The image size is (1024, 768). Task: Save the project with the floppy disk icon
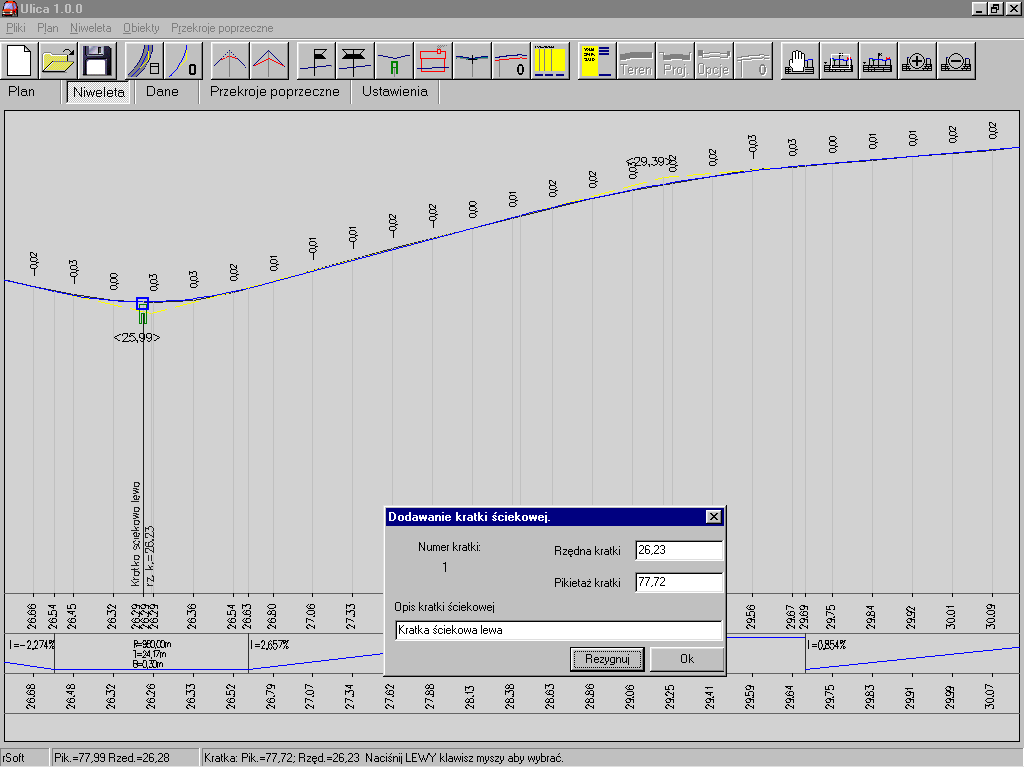97,61
